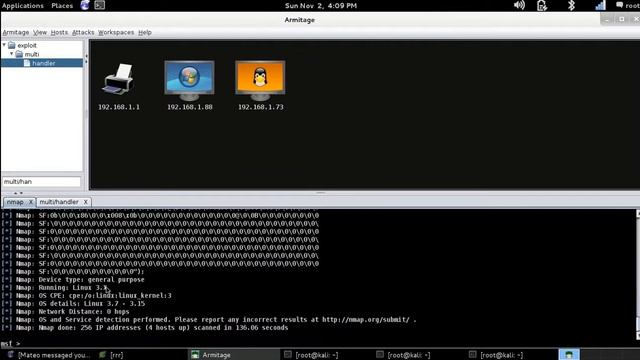Launch the terminal from top panel
The width and height of the screenshot is (640, 360).
click(x=100, y=5)
